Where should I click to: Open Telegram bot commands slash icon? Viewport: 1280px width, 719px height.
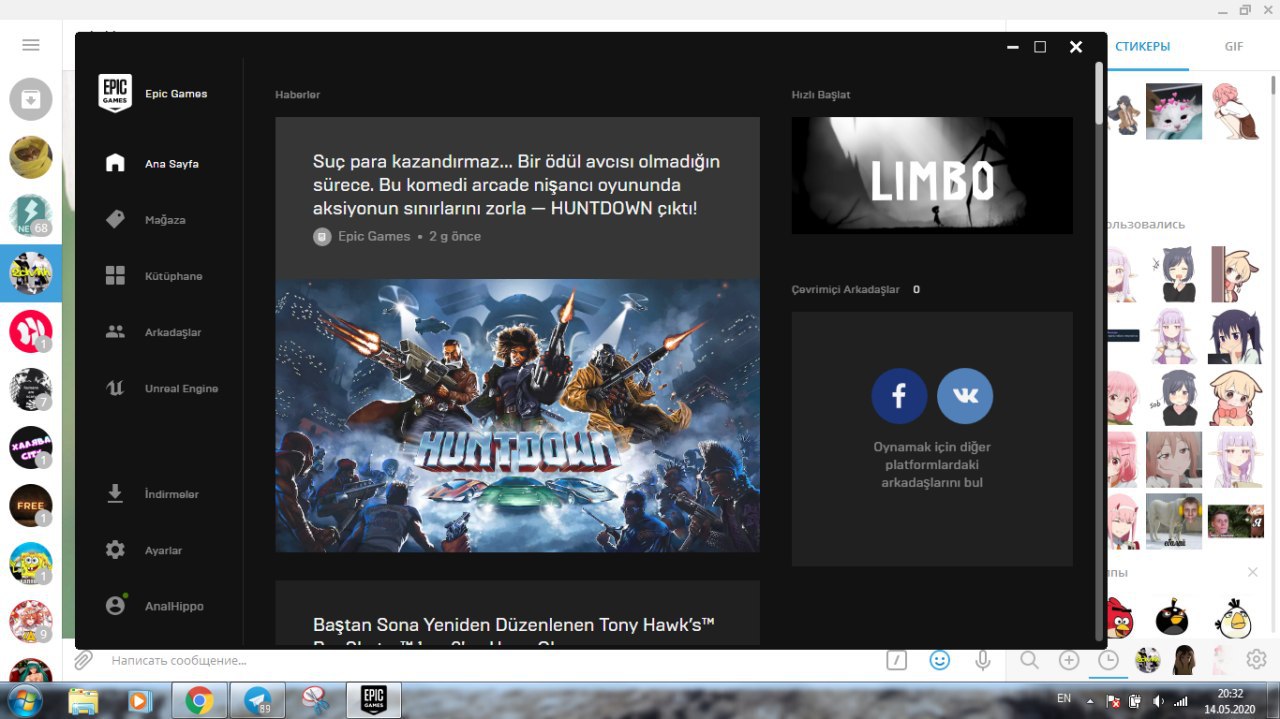click(x=897, y=660)
